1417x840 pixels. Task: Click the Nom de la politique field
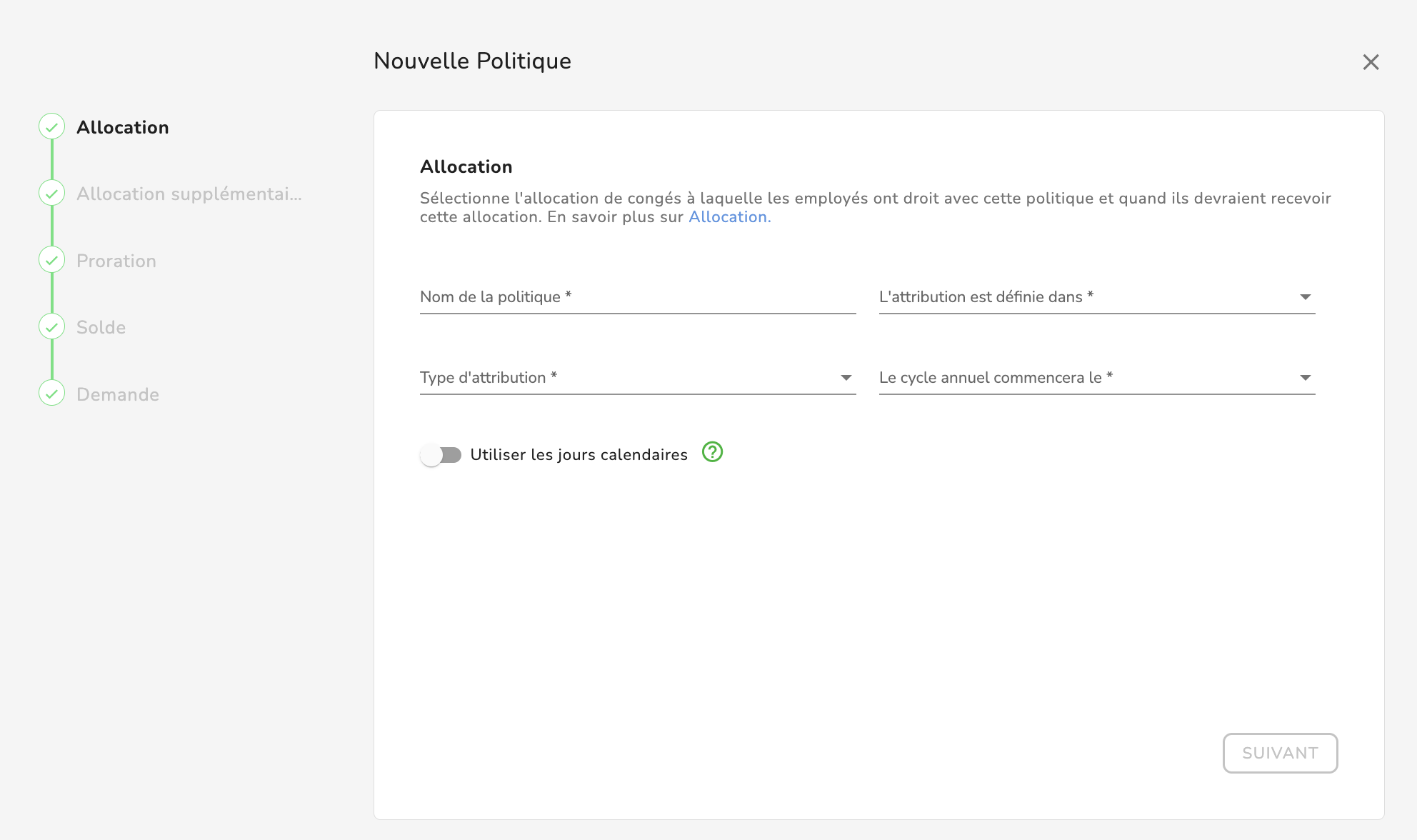(637, 297)
